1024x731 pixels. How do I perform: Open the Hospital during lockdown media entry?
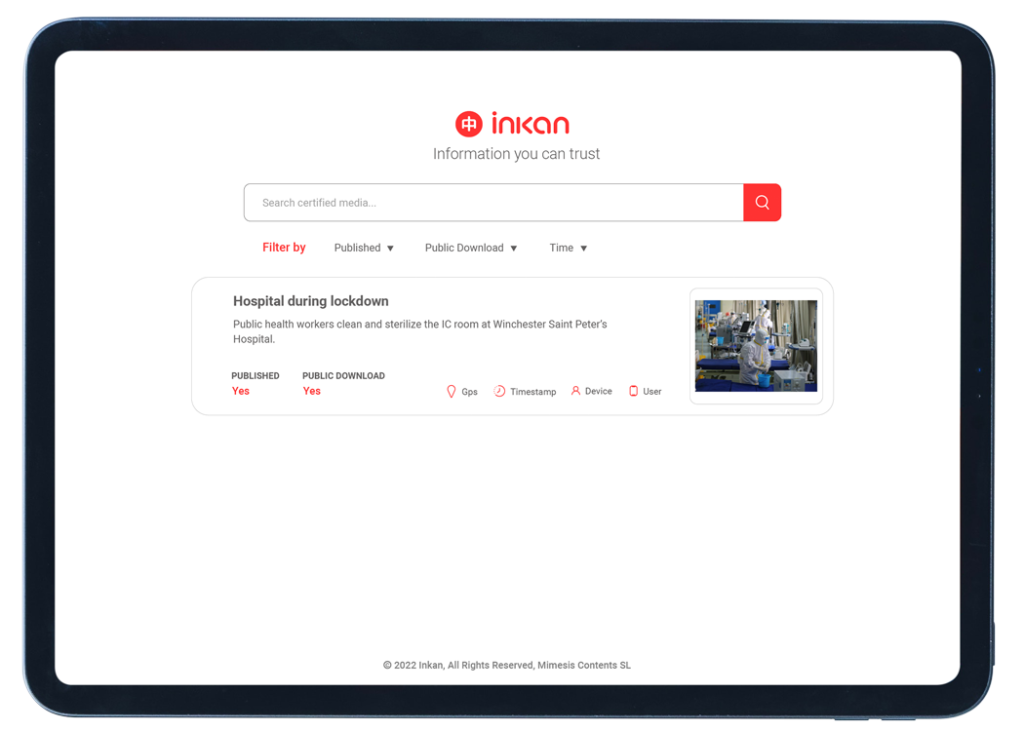pos(310,301)
